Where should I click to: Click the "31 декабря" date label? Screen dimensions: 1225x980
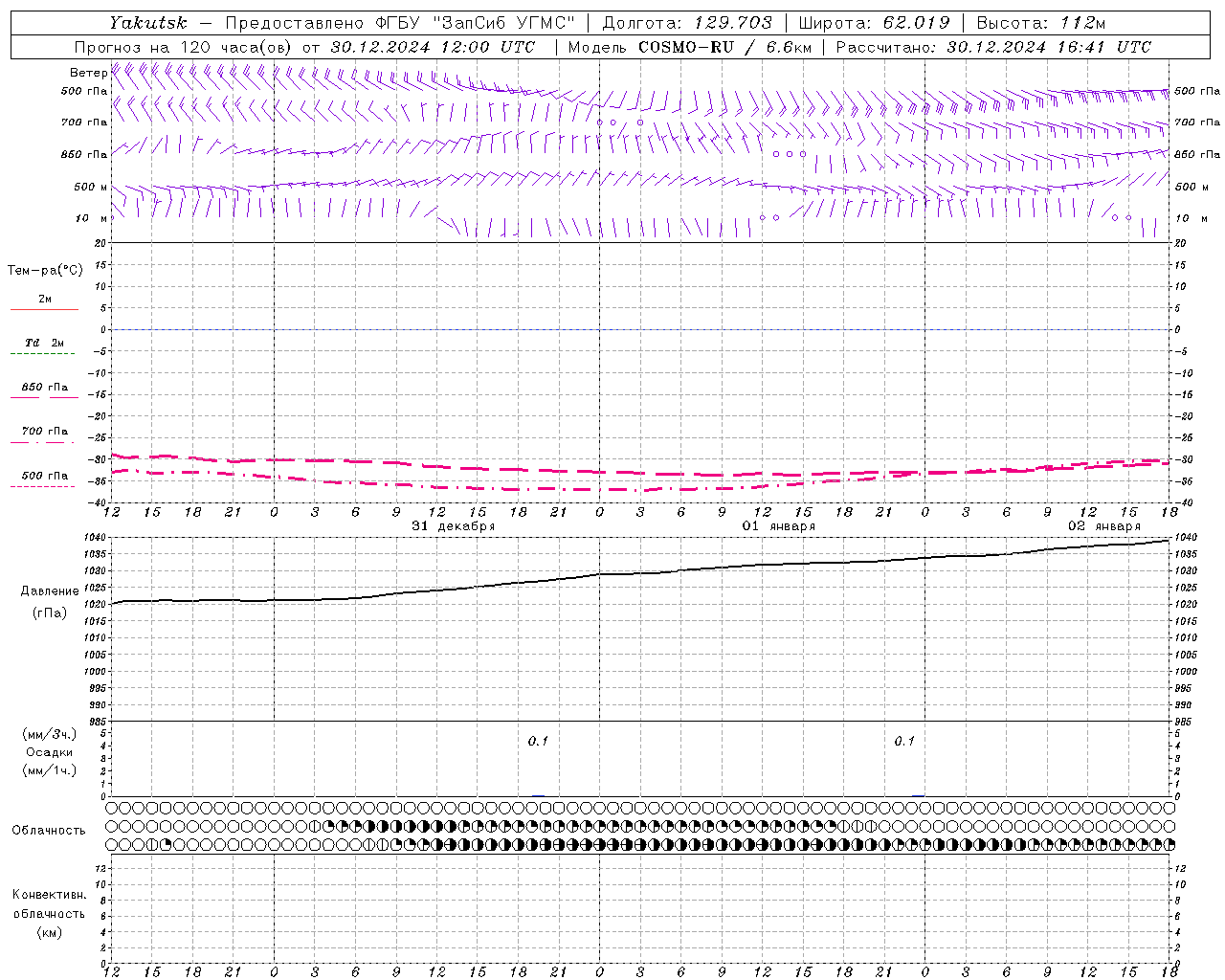point(453,526)
